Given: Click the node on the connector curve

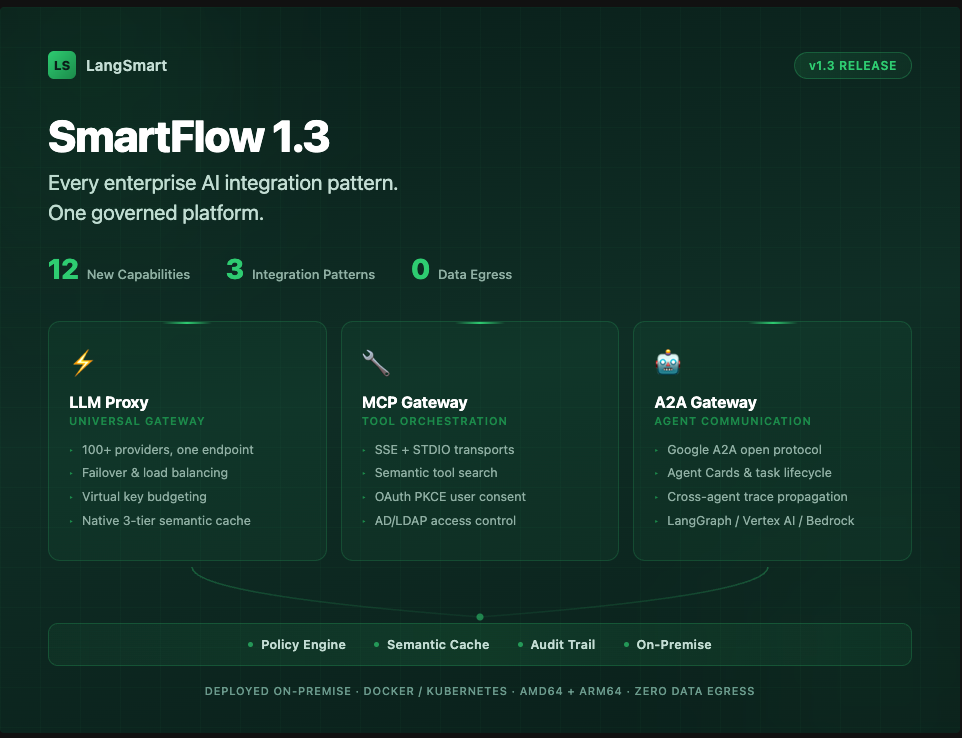Looking at the screenshot, I should point(480,617).
